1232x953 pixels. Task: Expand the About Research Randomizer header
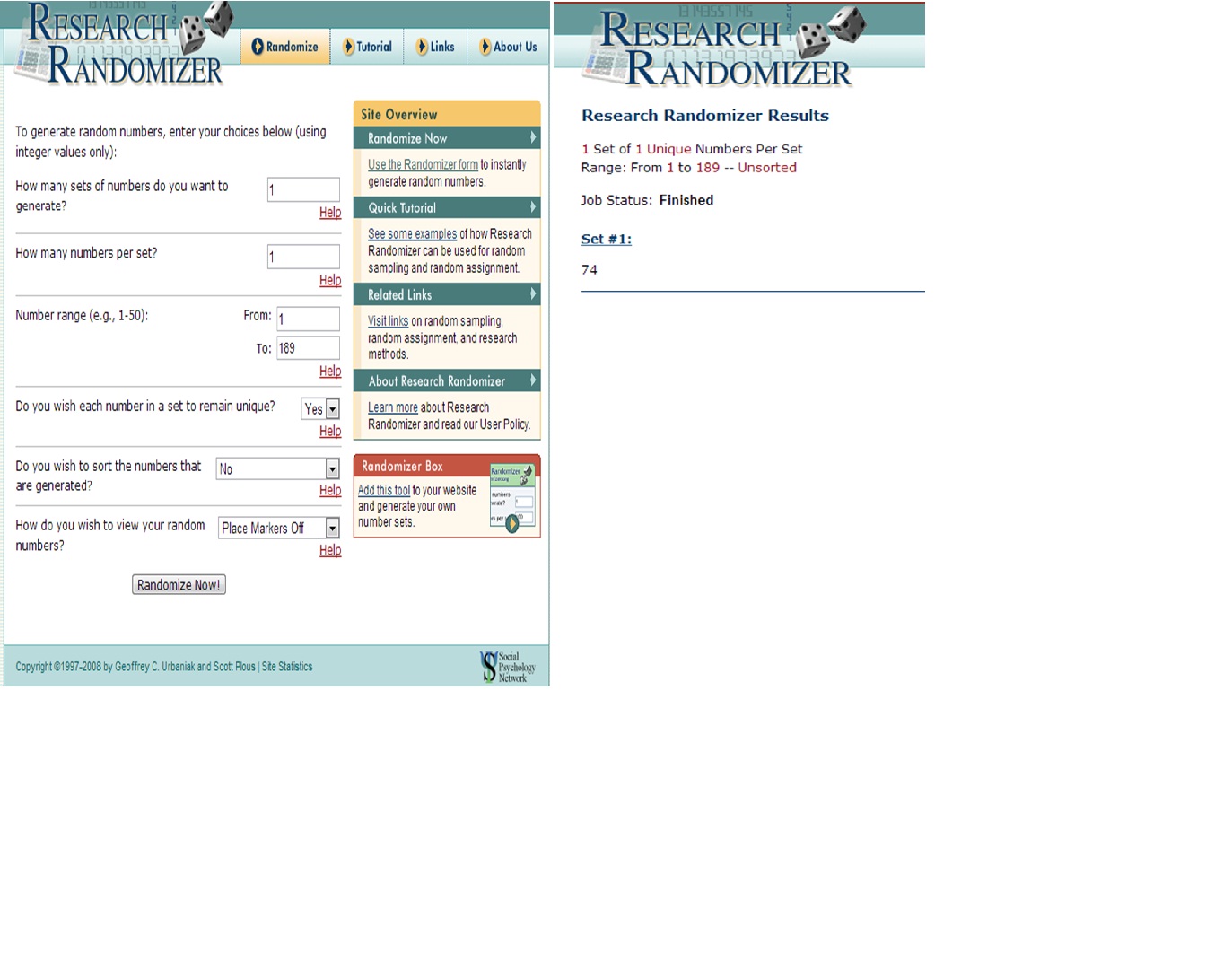pos(447,380)
